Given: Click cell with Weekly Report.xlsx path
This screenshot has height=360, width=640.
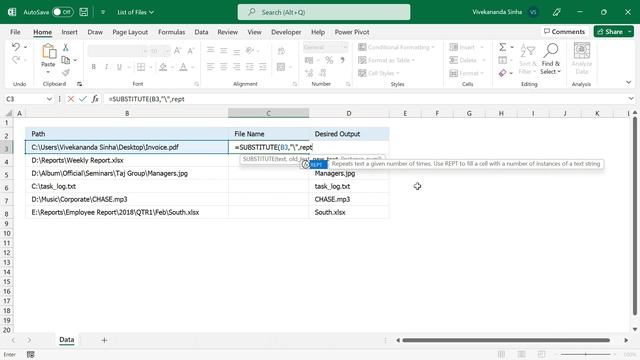Looking at the screenshot, I should pos(127,160).
